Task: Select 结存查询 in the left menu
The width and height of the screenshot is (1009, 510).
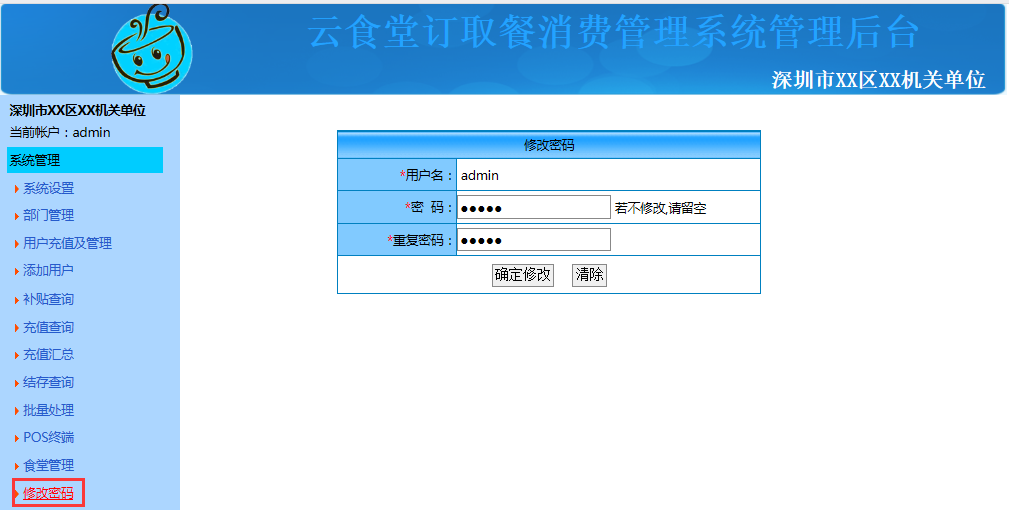Action: tap(48, 382)
